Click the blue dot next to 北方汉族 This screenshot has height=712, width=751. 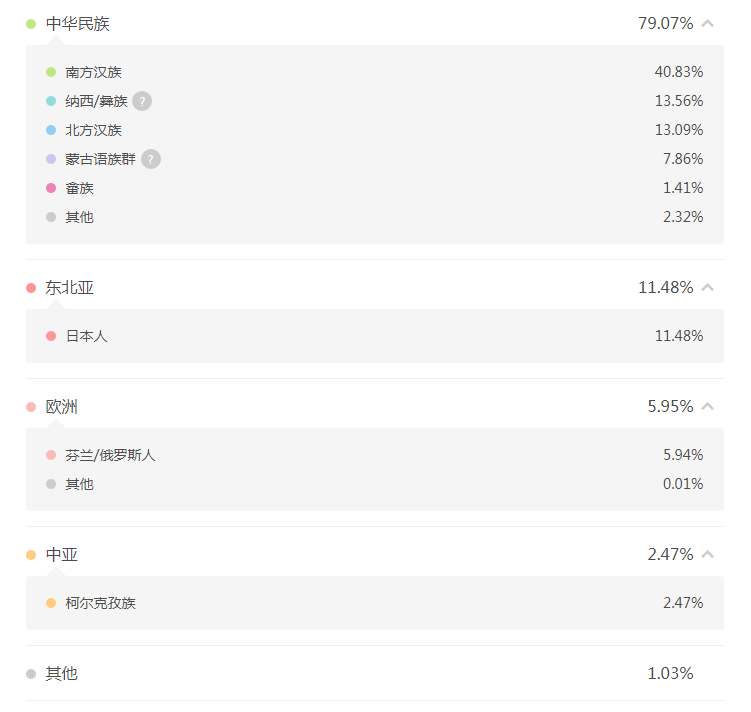(51, 130)
